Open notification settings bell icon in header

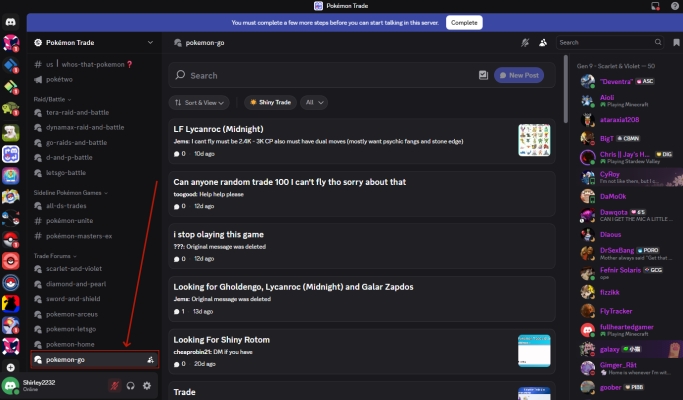pyautogui.click(x=525, y=43)
